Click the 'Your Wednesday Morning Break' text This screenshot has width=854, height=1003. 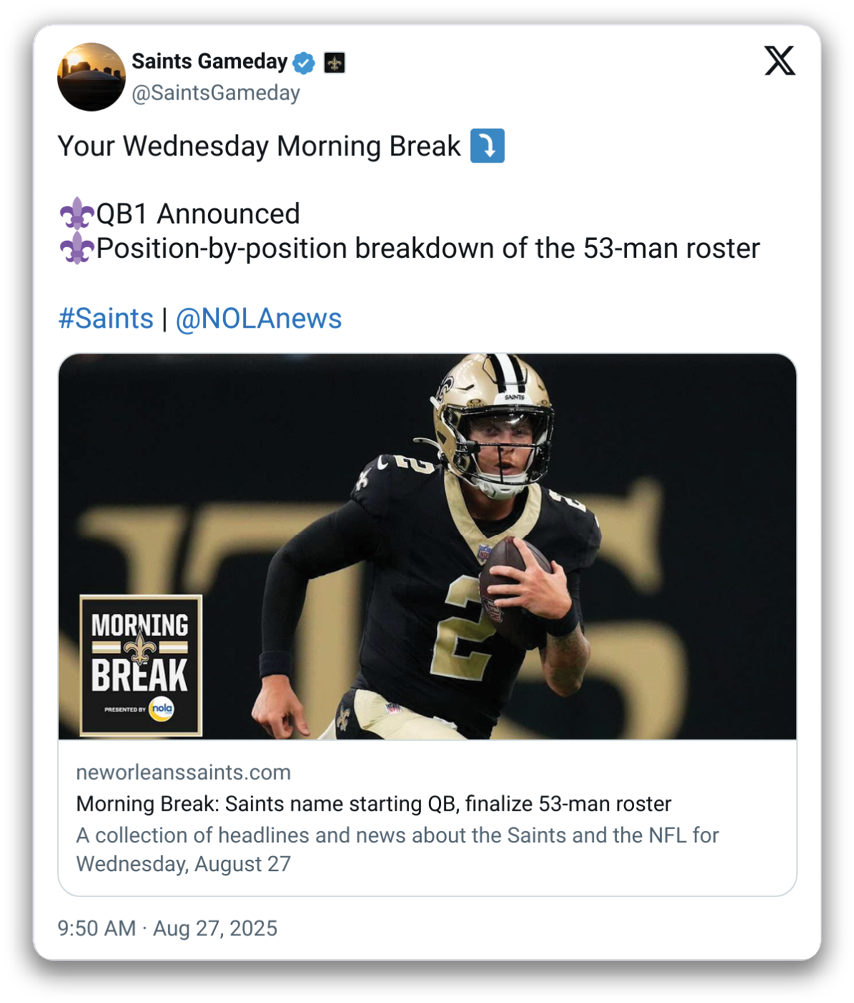[x=259, y=147]
